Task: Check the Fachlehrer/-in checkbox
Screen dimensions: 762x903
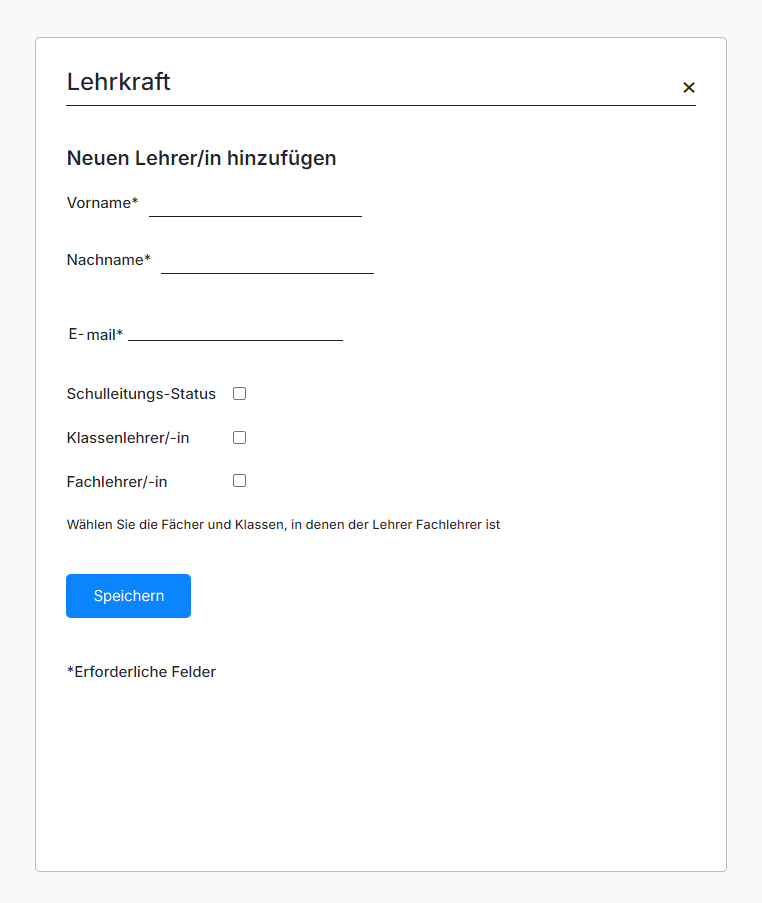Action: point(240,481)
